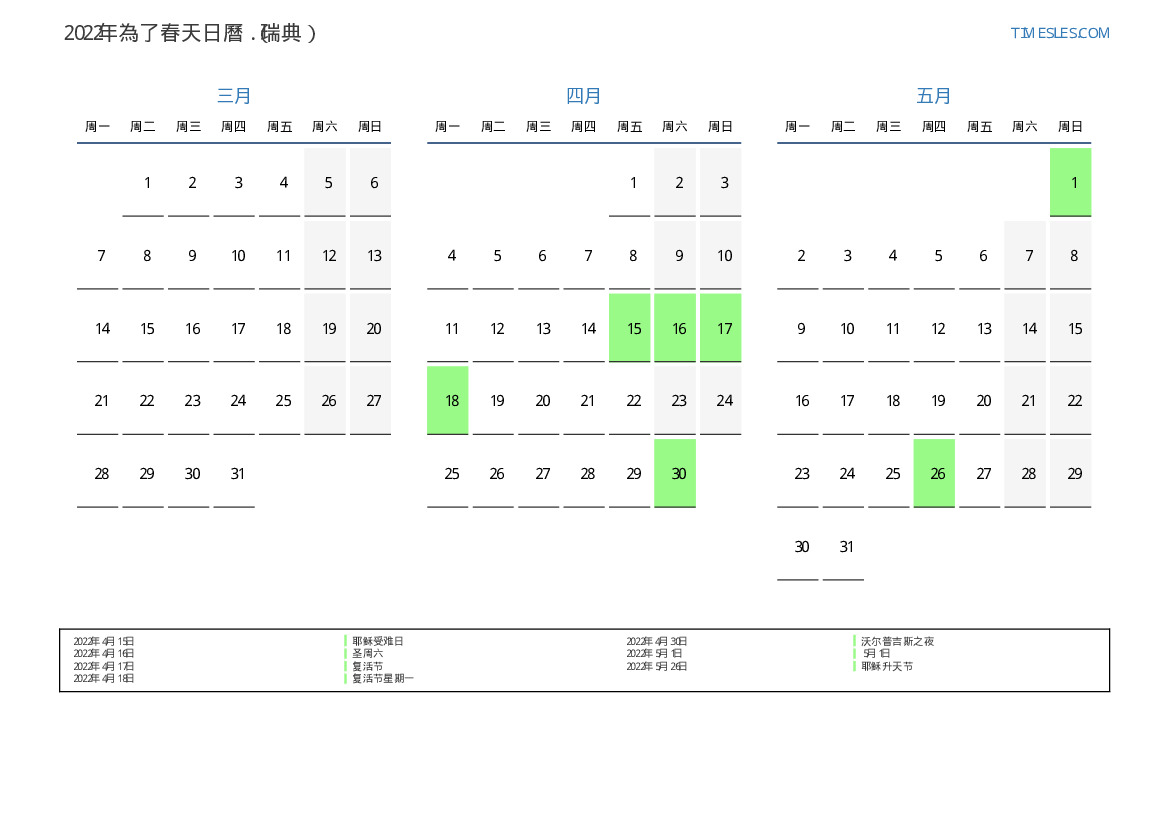1169x827 pixels.
Task: Click 耶稣升天节 legend entry
Action: pos(887,666)
